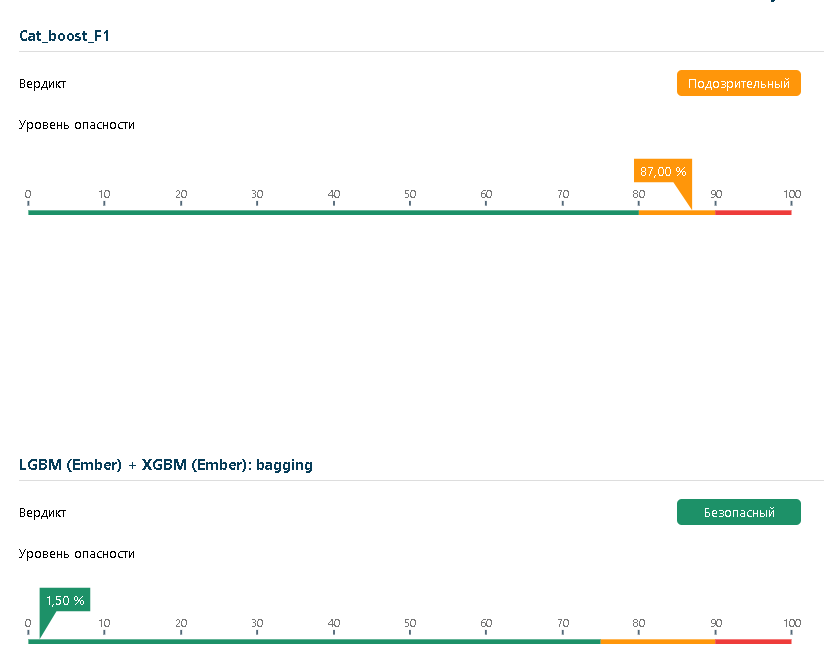Click the red segment of Cat_boost_F1 gauge
This screenshot has width=824, height=669.
pos(753,212)
